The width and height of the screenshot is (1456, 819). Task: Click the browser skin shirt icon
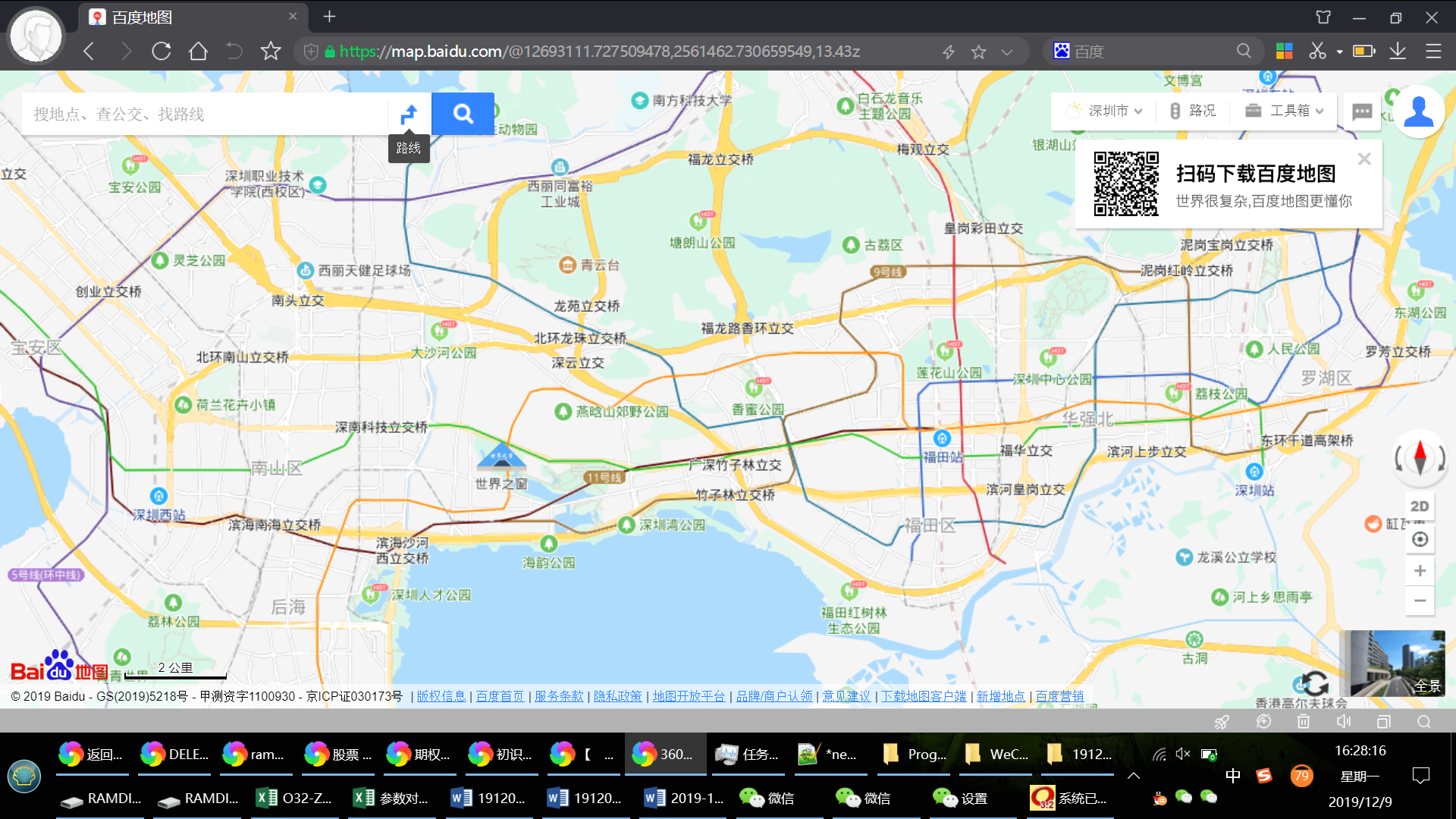click(1323, 17)
